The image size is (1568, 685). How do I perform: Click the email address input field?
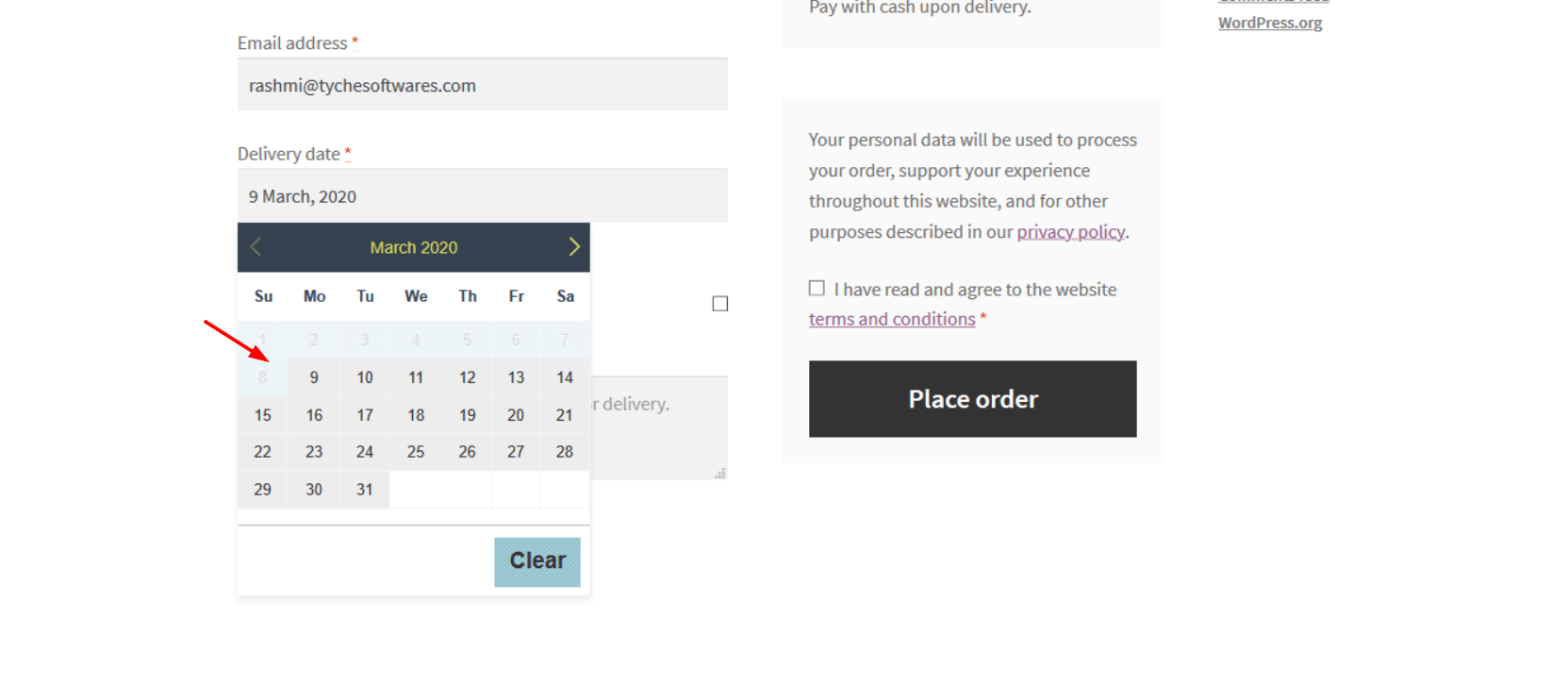482,85
